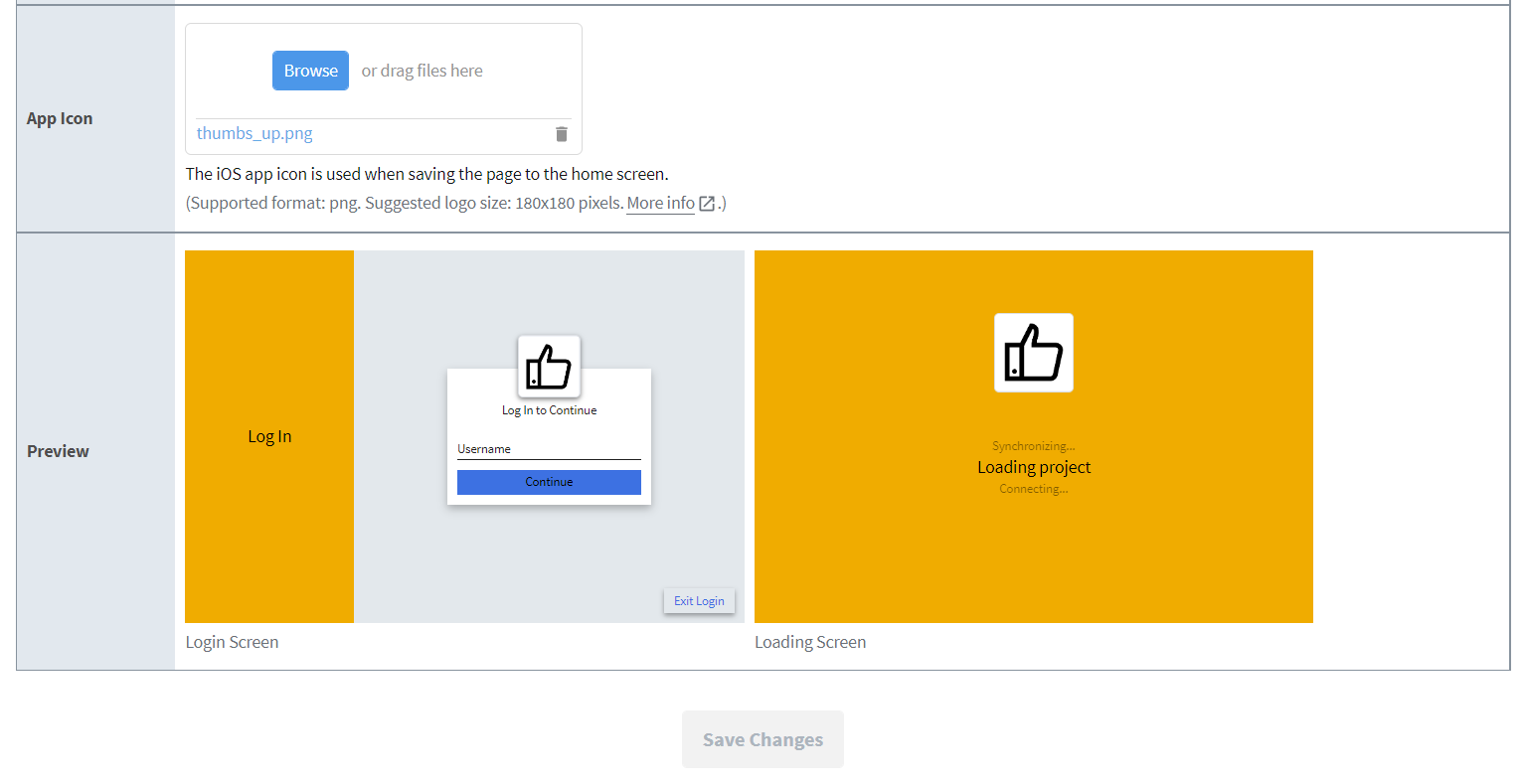Click the Log In panel in the Login Screen preview
1525x784 pixels.
tap(268, 436)
